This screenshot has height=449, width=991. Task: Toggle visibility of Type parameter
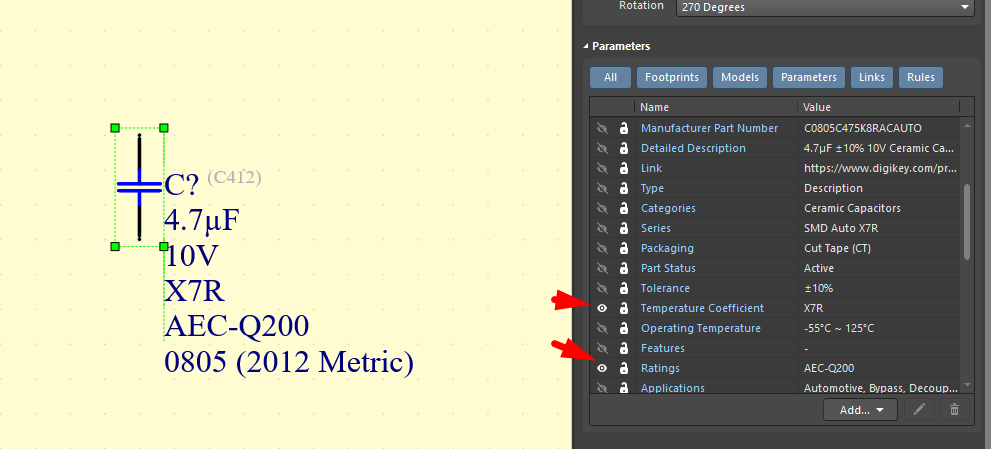[602, 188]
